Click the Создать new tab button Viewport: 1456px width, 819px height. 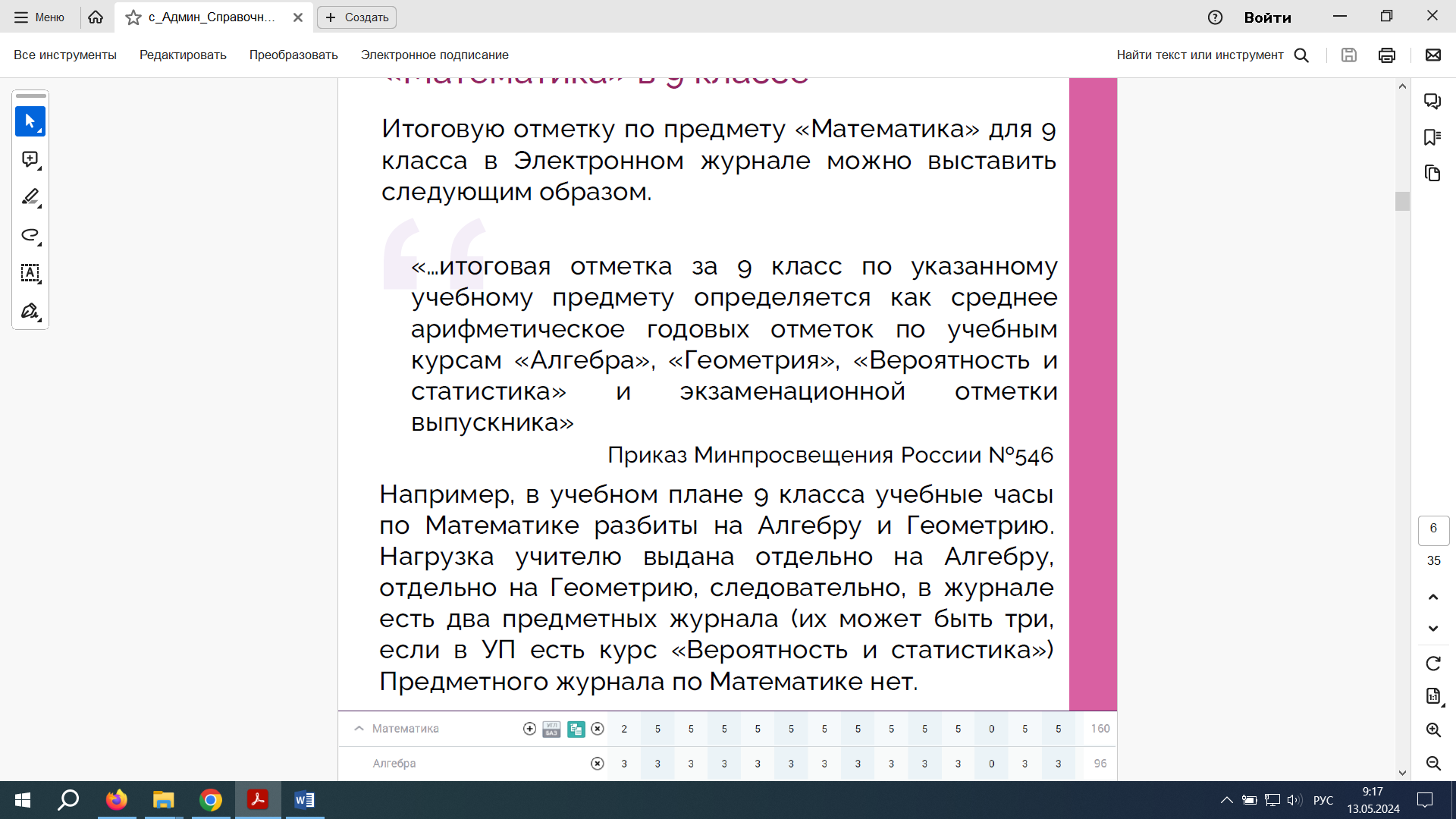click(x=356, y=17)
